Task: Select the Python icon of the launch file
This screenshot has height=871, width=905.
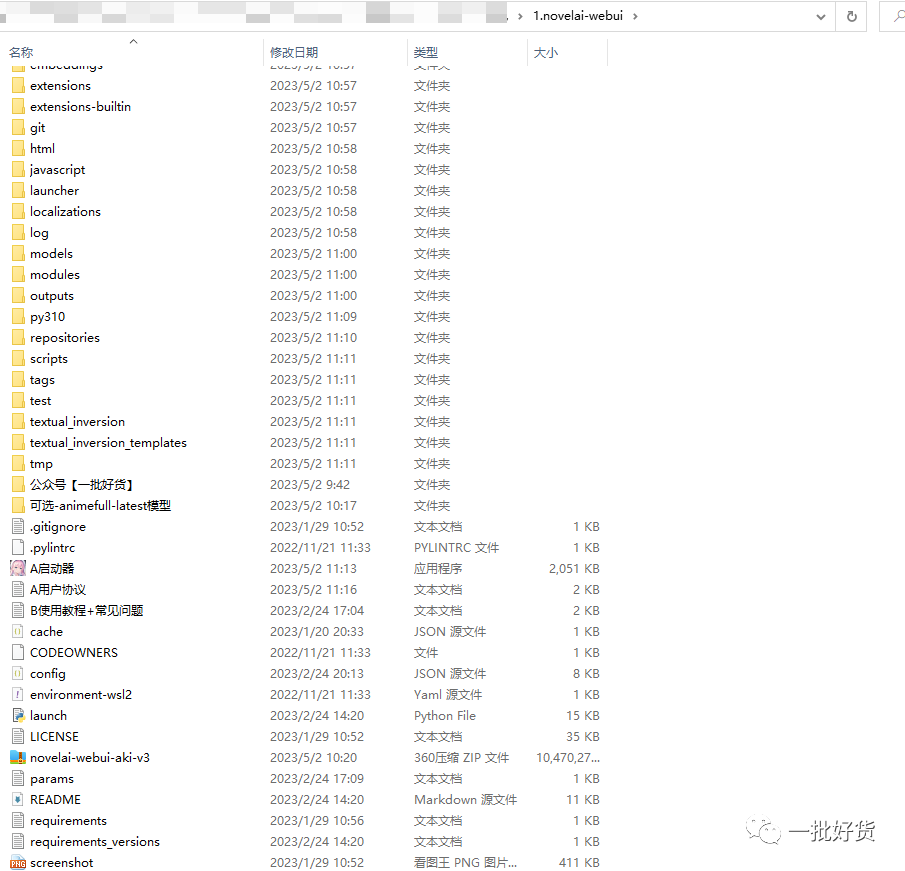Action: click(20, 715)
